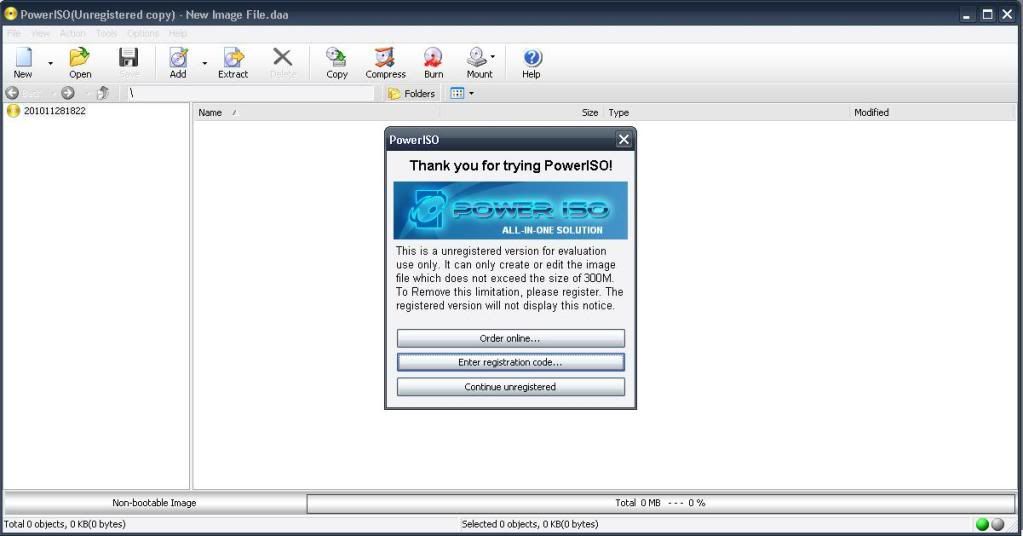
Task: Click the Help question mark icon
Action: pyautogui.click(x=531, y=62)
